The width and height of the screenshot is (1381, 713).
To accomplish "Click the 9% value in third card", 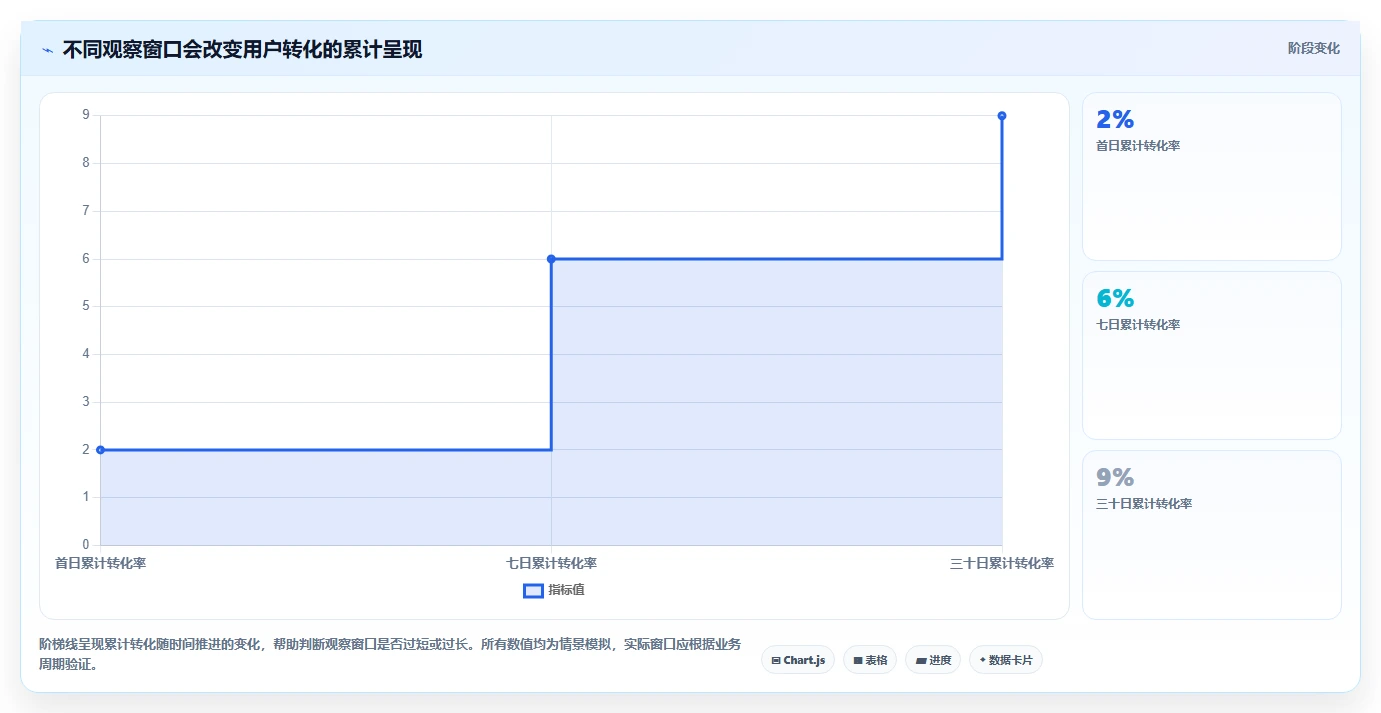I will (x=1115, y=478).
